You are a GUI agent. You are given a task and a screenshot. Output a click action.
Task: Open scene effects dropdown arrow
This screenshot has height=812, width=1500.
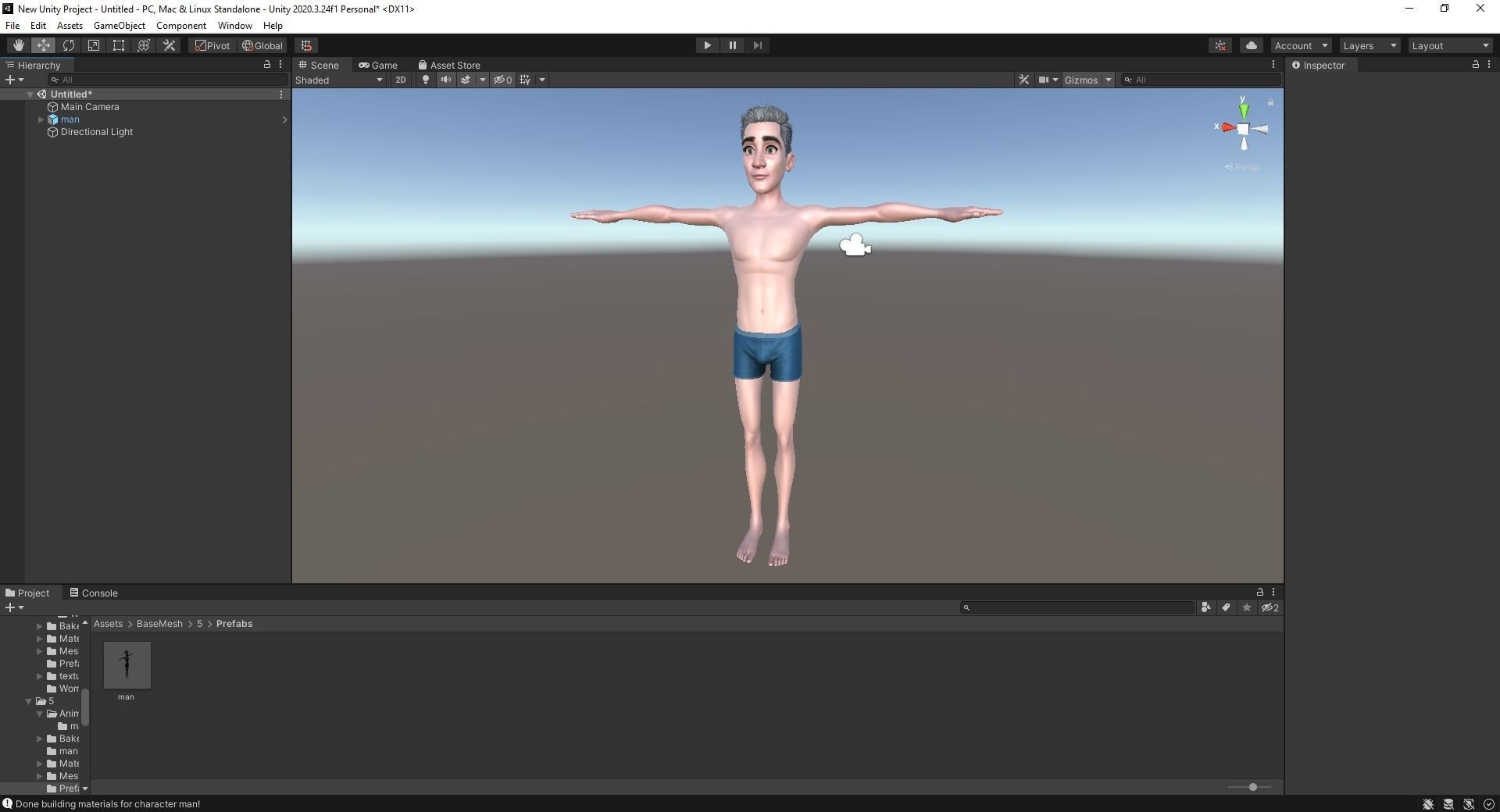pos(482,80)
